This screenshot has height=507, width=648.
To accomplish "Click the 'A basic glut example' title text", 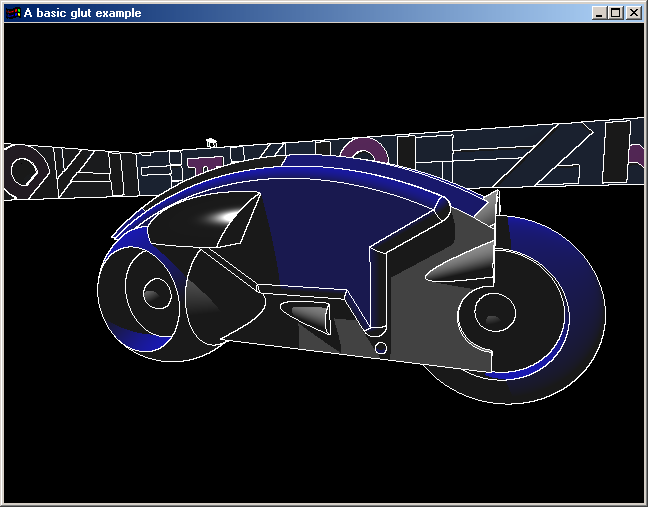I will pos(83,13).
